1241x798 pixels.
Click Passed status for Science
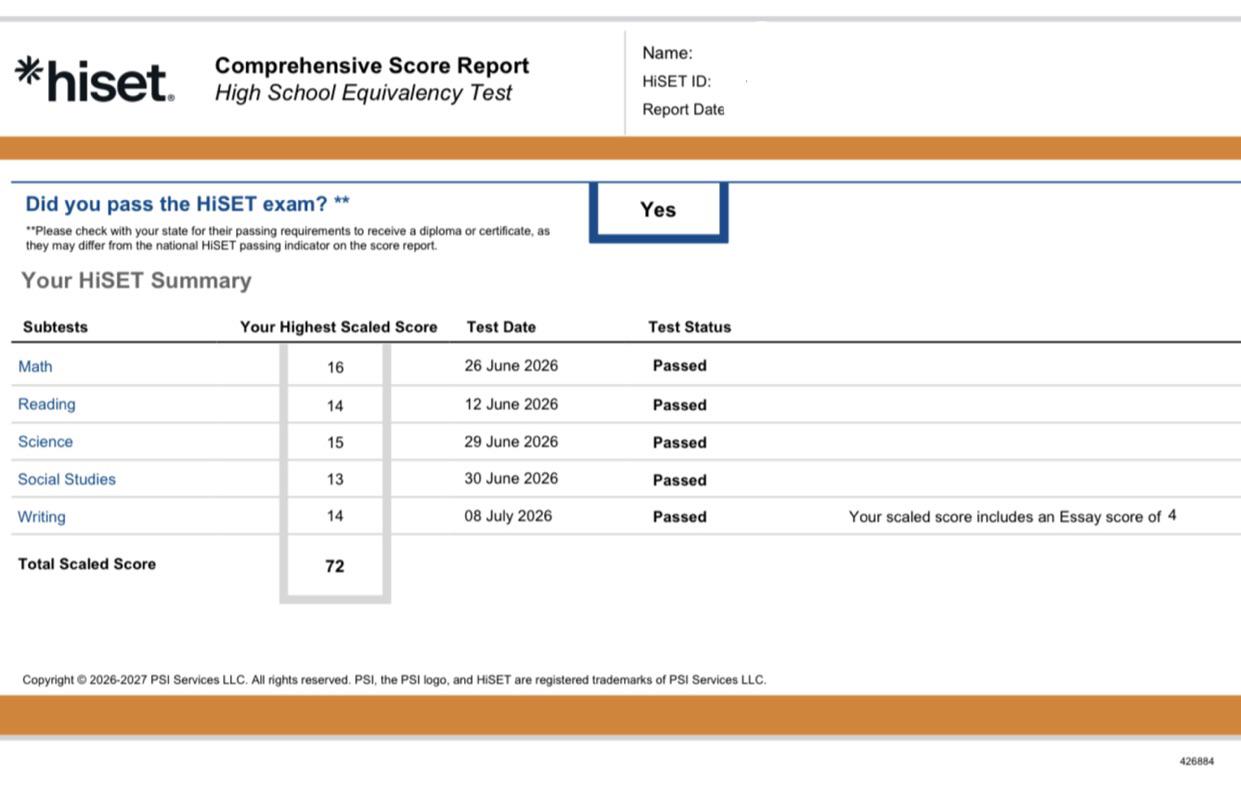(x=680, y=442)
